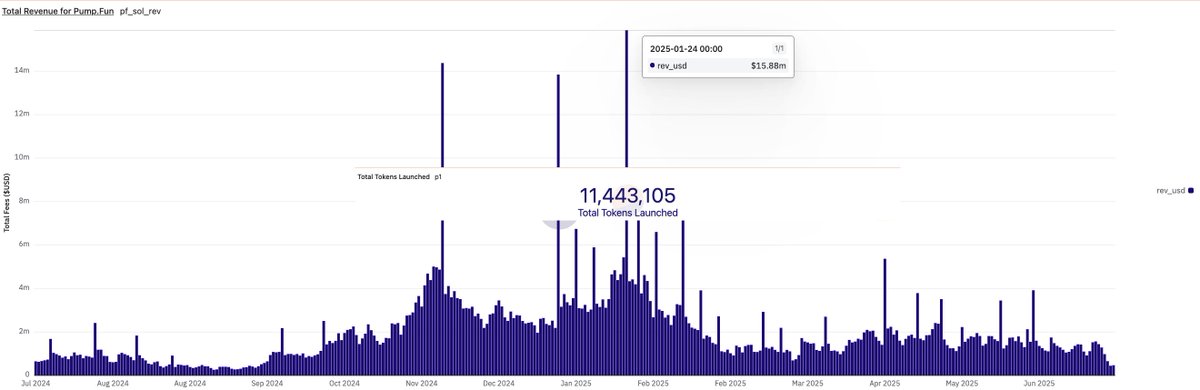Click the rev_usd dot in the tooltip
The width and height of the screenshot is (1200, 390).
(x=653, y=66)
